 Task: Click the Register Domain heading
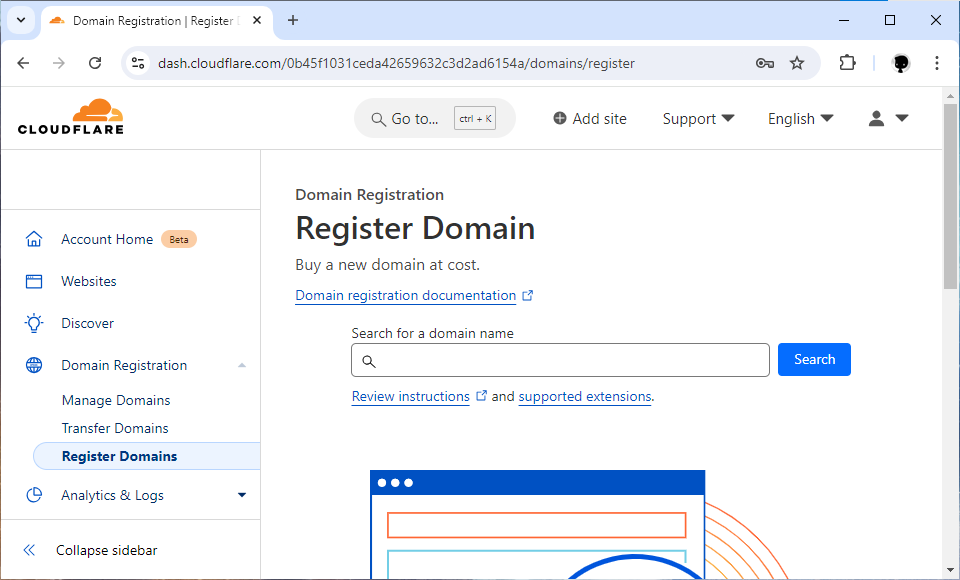point(415,228)
